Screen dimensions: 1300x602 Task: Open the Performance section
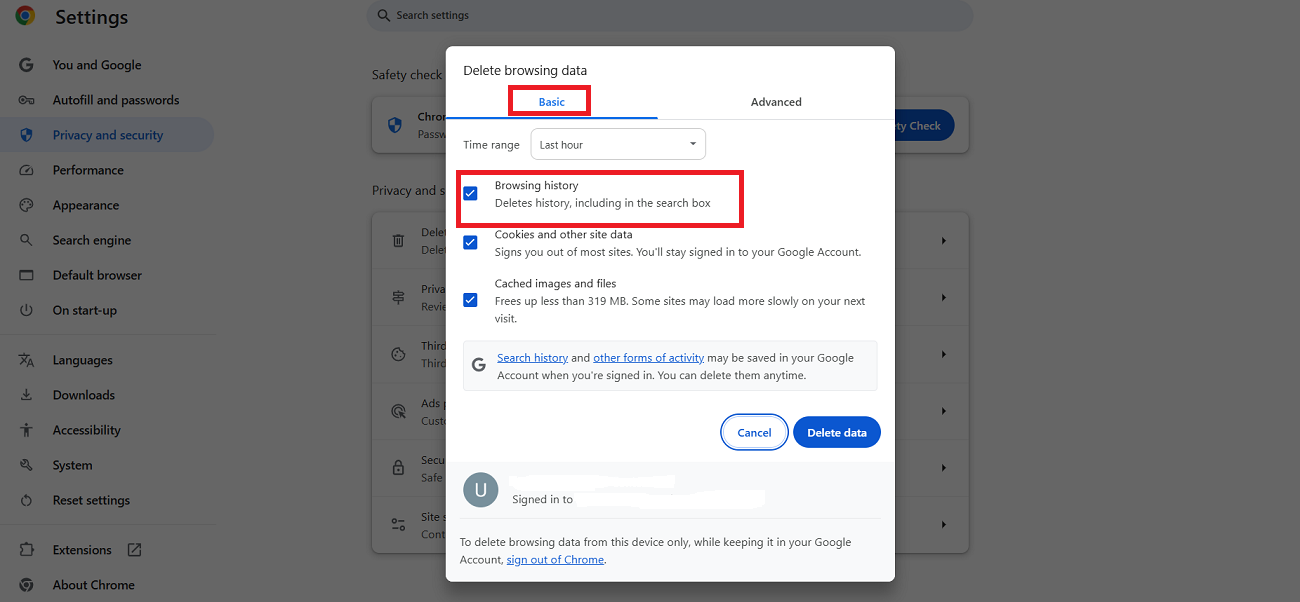(x=88, y=170)
